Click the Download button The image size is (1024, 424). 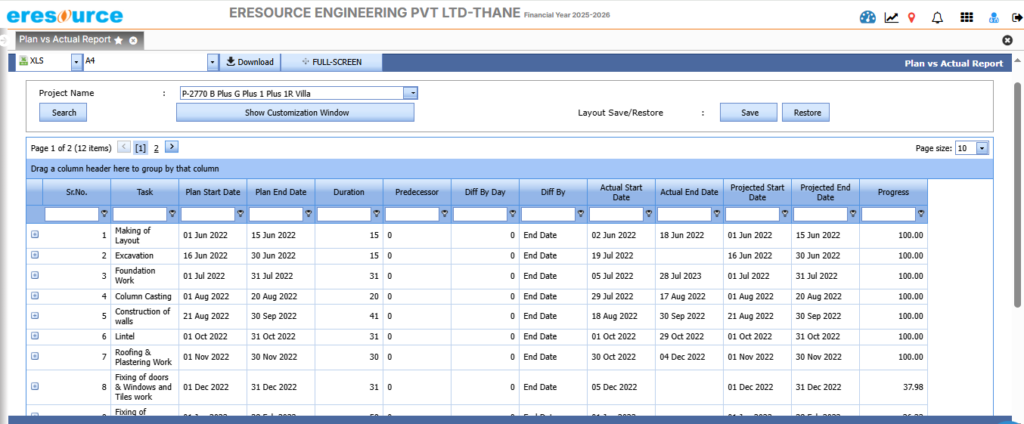click(249, 62)
